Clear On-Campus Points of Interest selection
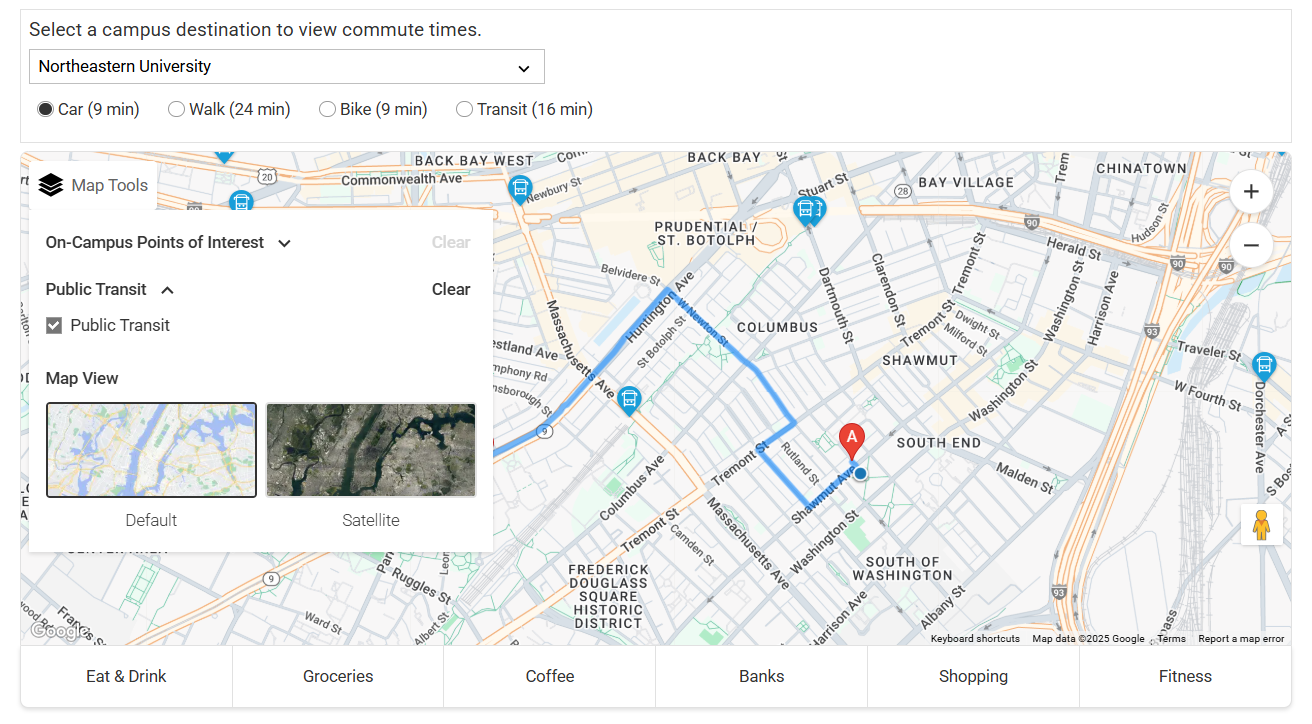The width and height of the screenshot is (1312, 724). click(x=451, y=242)
